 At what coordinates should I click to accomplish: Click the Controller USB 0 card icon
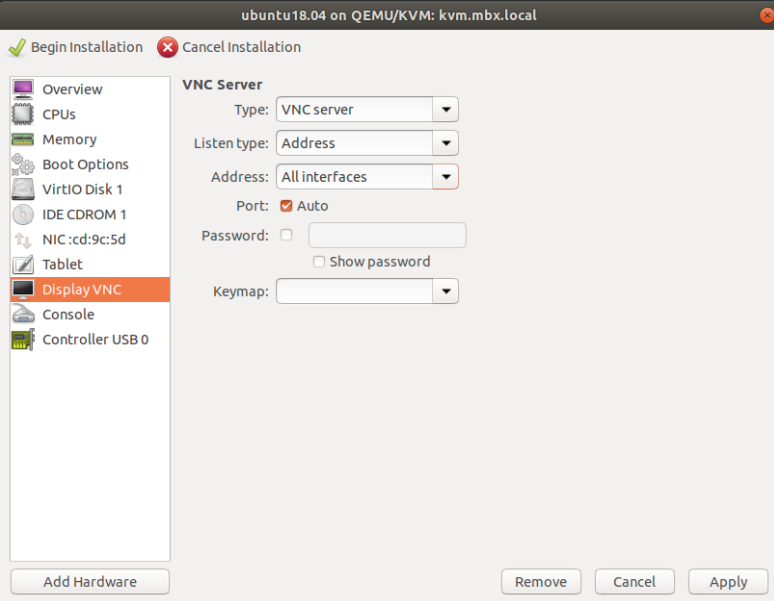coord(23,339)
